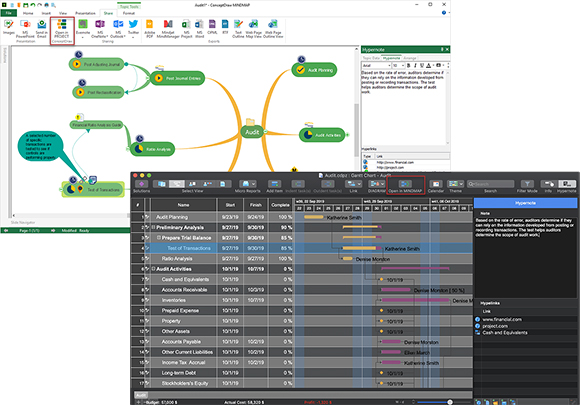580x405 pixels.
Task: Toggle the Filter Mode button
Action: [527, 186]
